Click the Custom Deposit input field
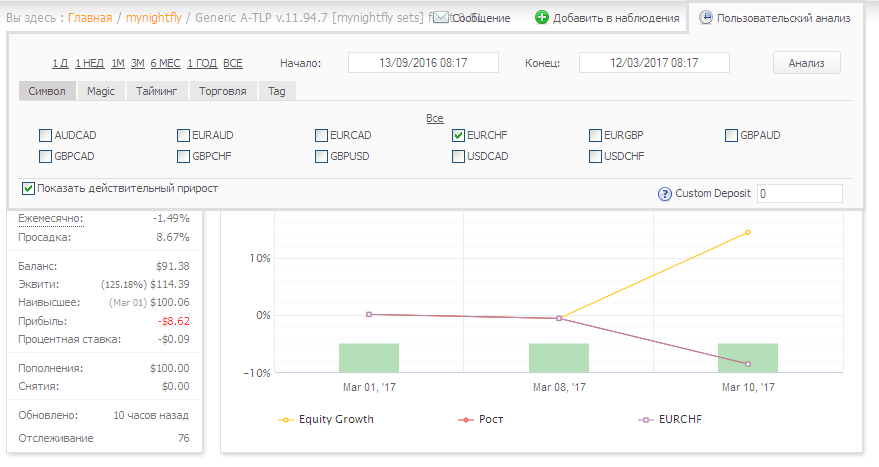879x467 pixels. (x=800, y=193)
